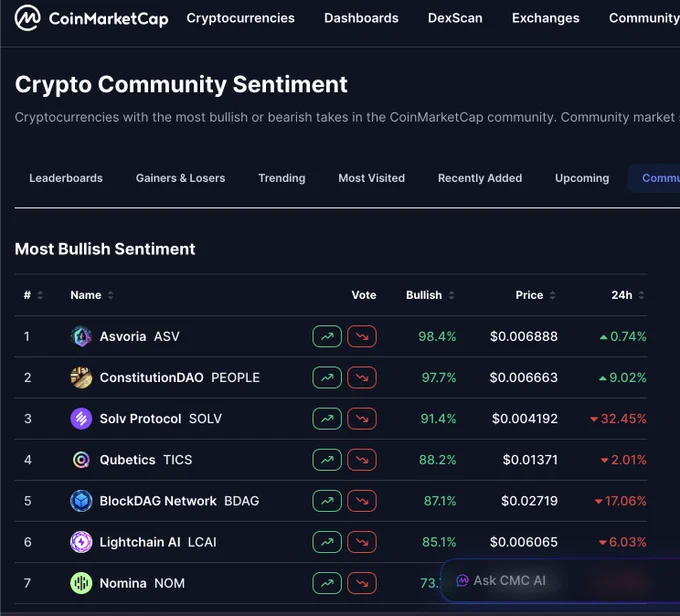Screen dimensions: 680x616
Task: Click the $0.01371 price of Qubetics
Action: point(530,460)
